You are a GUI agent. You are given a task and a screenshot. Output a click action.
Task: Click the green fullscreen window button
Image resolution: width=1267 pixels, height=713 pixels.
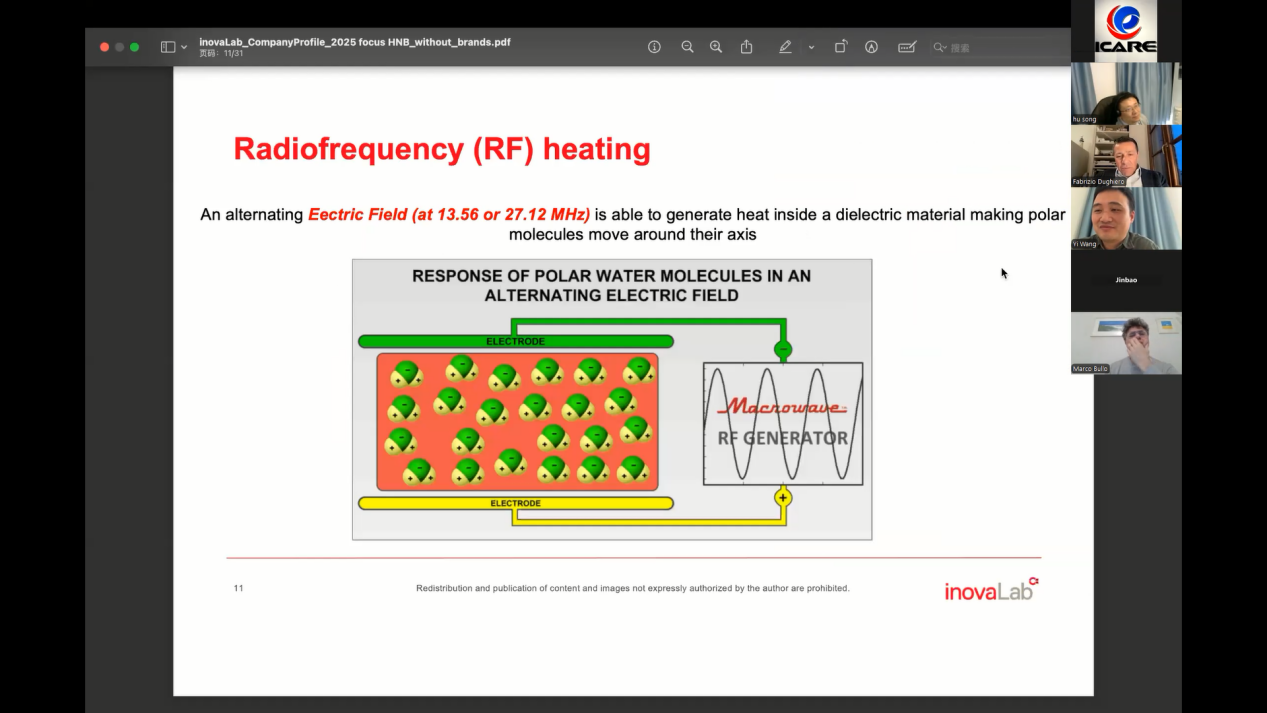point(135,47)
